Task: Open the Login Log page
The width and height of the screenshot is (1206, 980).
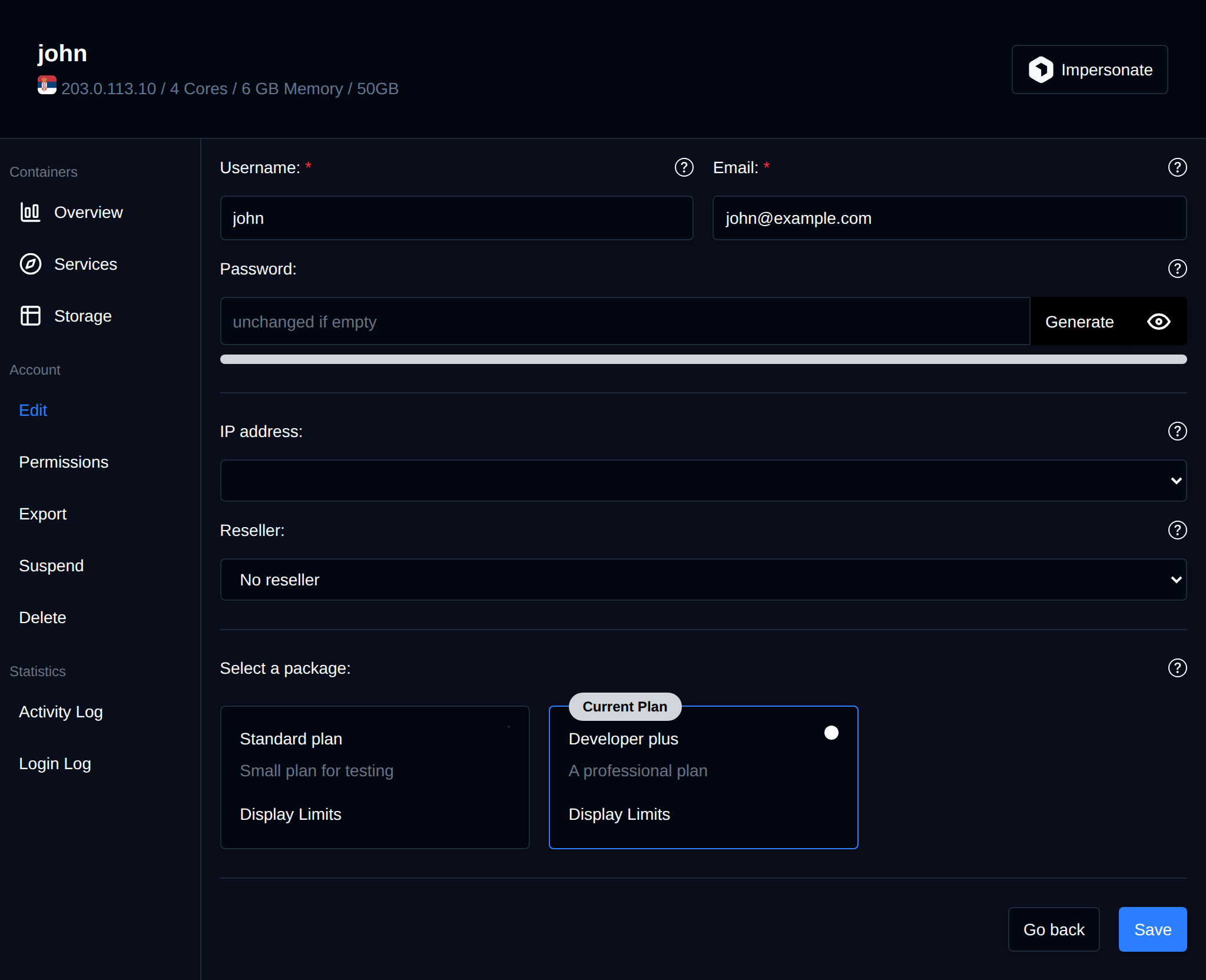Action: [x=55, y=763]
